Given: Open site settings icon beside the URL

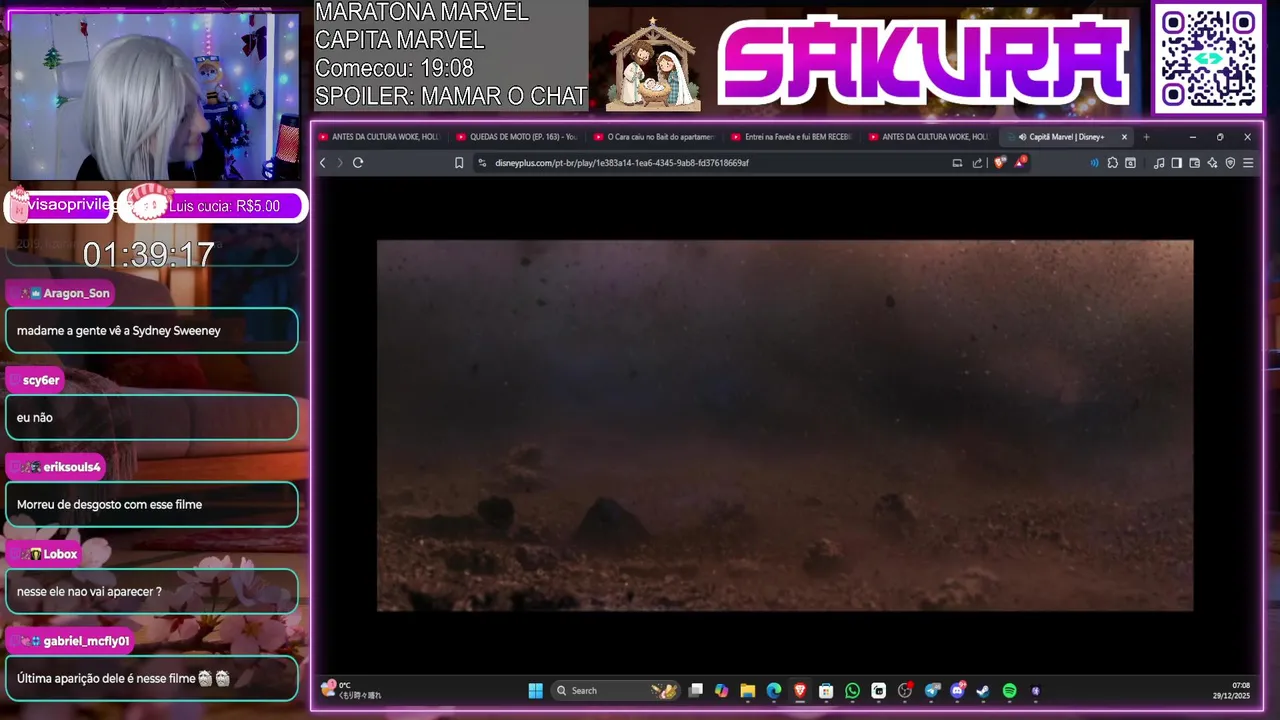Looking at the screenshot, I should (482, 163).
